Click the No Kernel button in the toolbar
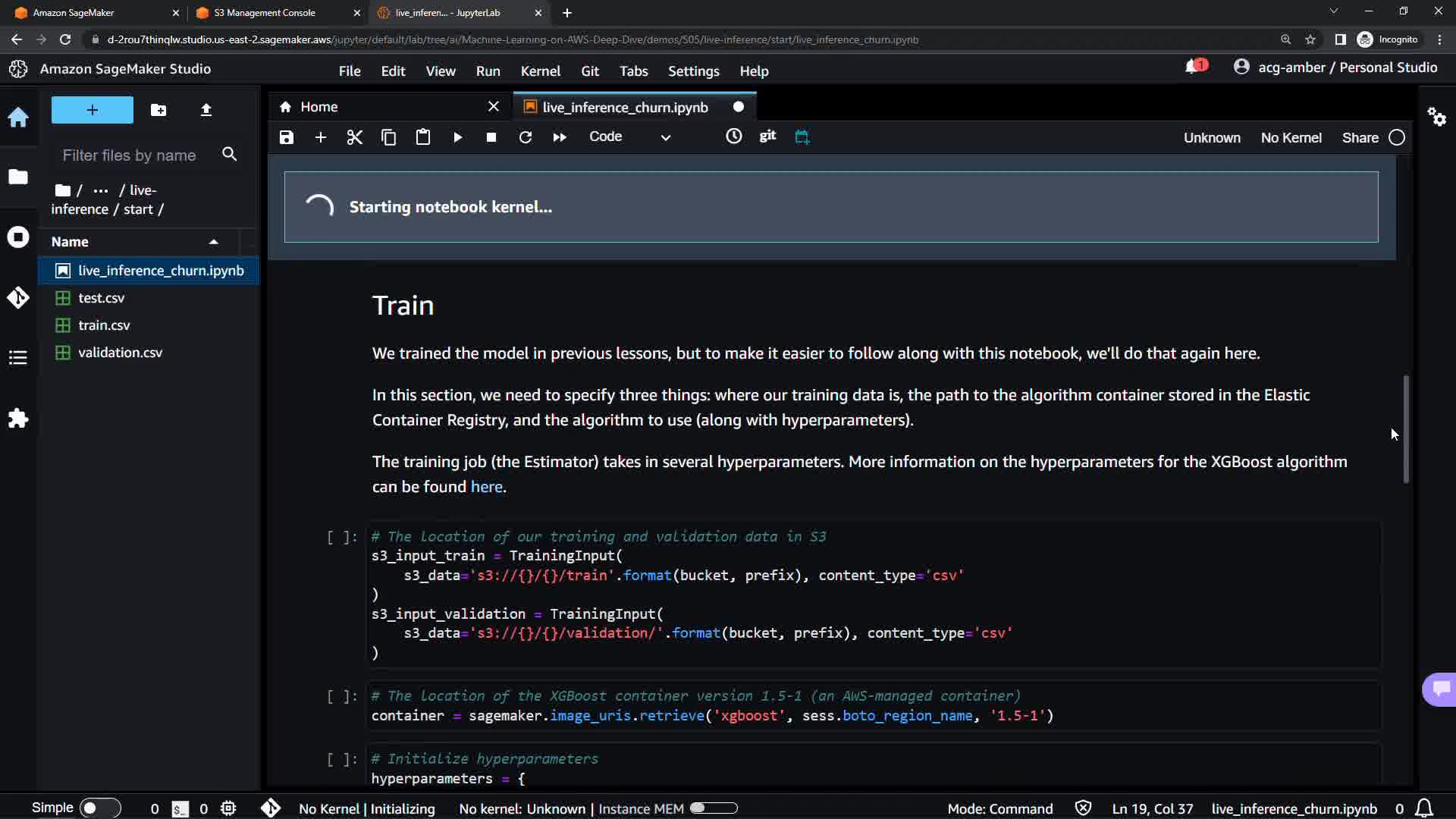Image resolution: width=1456 pixels, height=819 pixels. click(1291, 137)
